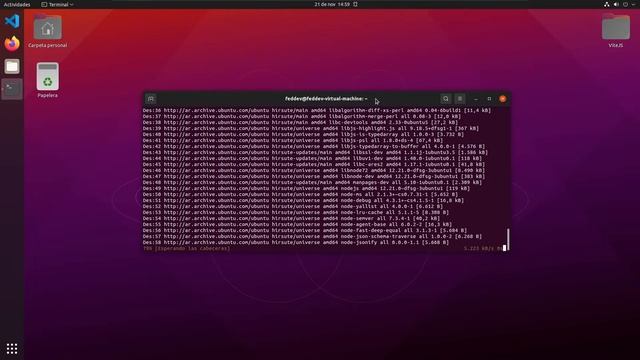The height and width of the screenshot is (360, 640).
Task: Show Applications grid in the dock
Action: [12, 348]
